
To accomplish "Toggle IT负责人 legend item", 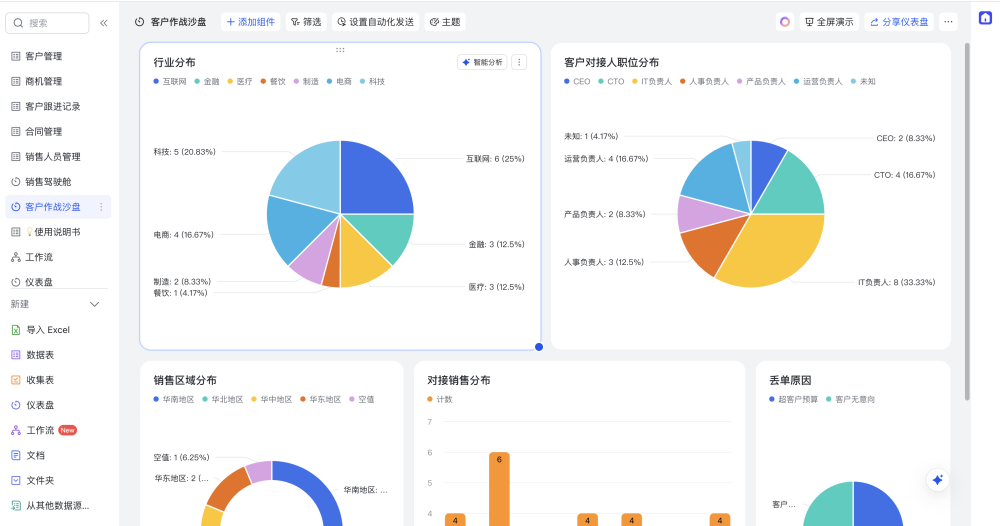I will pyautogui.click(x=652, y=82).
